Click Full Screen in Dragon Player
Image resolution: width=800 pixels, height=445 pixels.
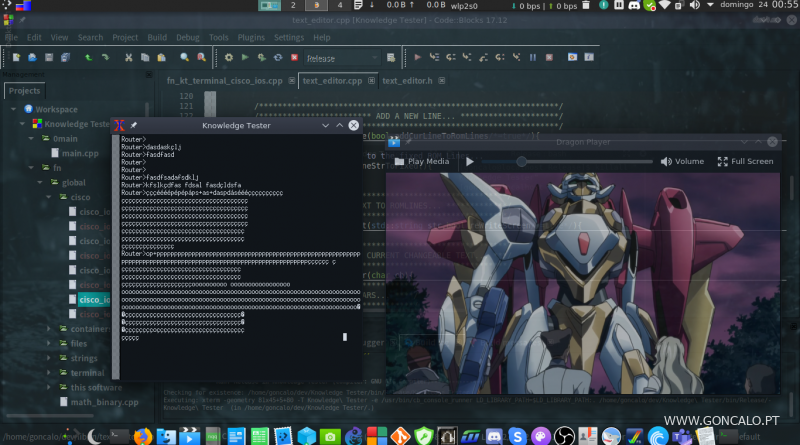point(745,161)
